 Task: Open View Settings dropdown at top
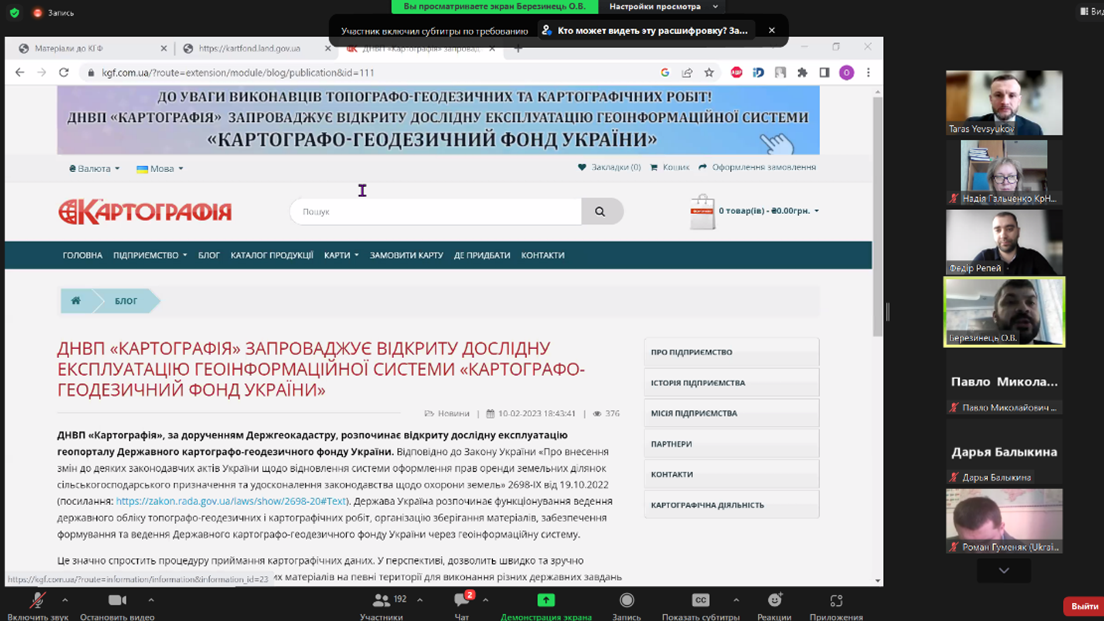point(664,6)
